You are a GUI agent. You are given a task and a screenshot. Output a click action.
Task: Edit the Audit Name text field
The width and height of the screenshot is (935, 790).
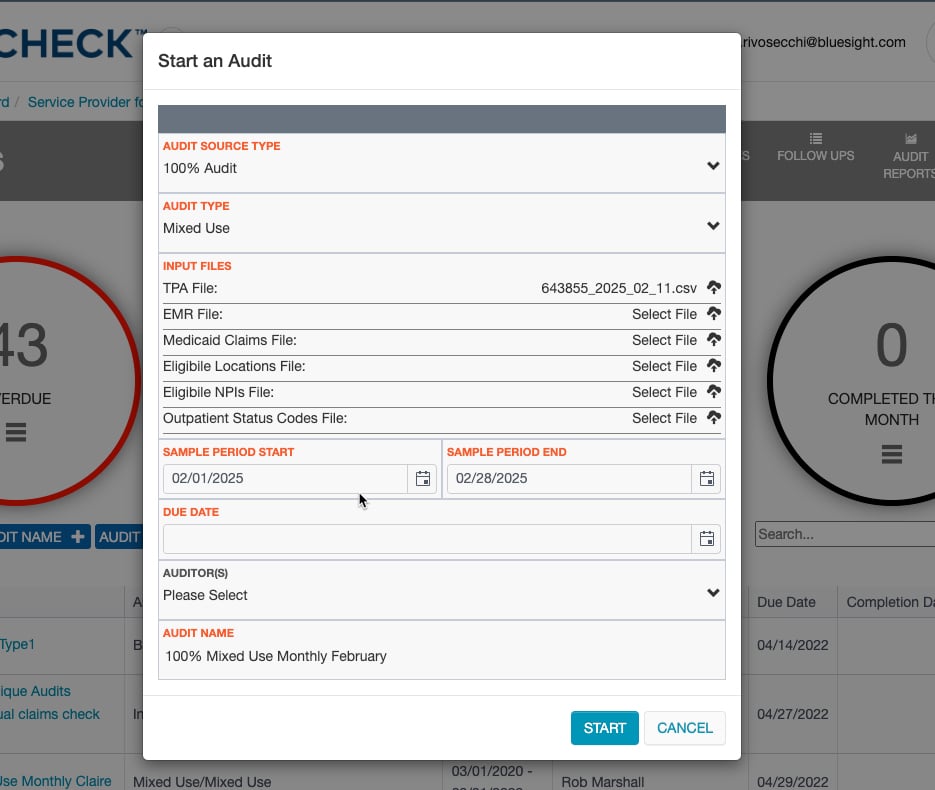coord(441,657)
